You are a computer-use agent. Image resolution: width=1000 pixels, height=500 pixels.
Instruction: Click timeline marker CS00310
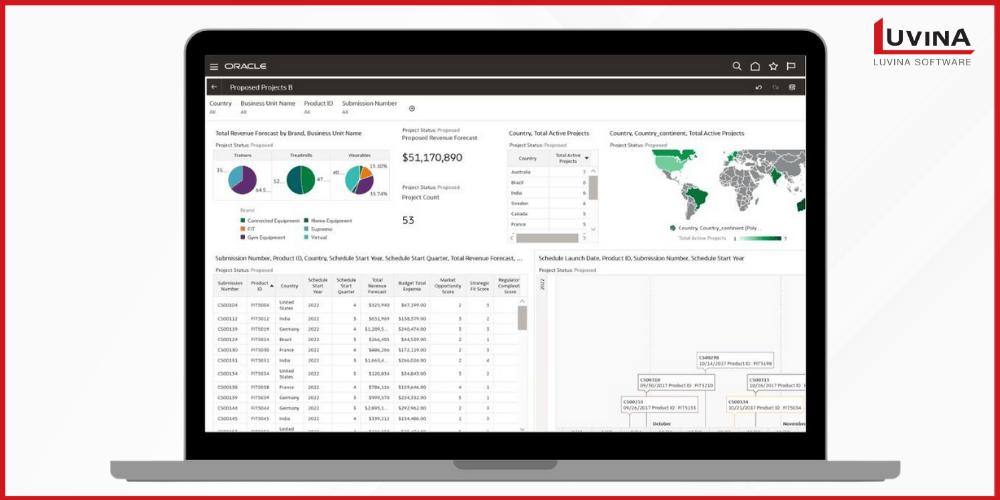[677, 382]
